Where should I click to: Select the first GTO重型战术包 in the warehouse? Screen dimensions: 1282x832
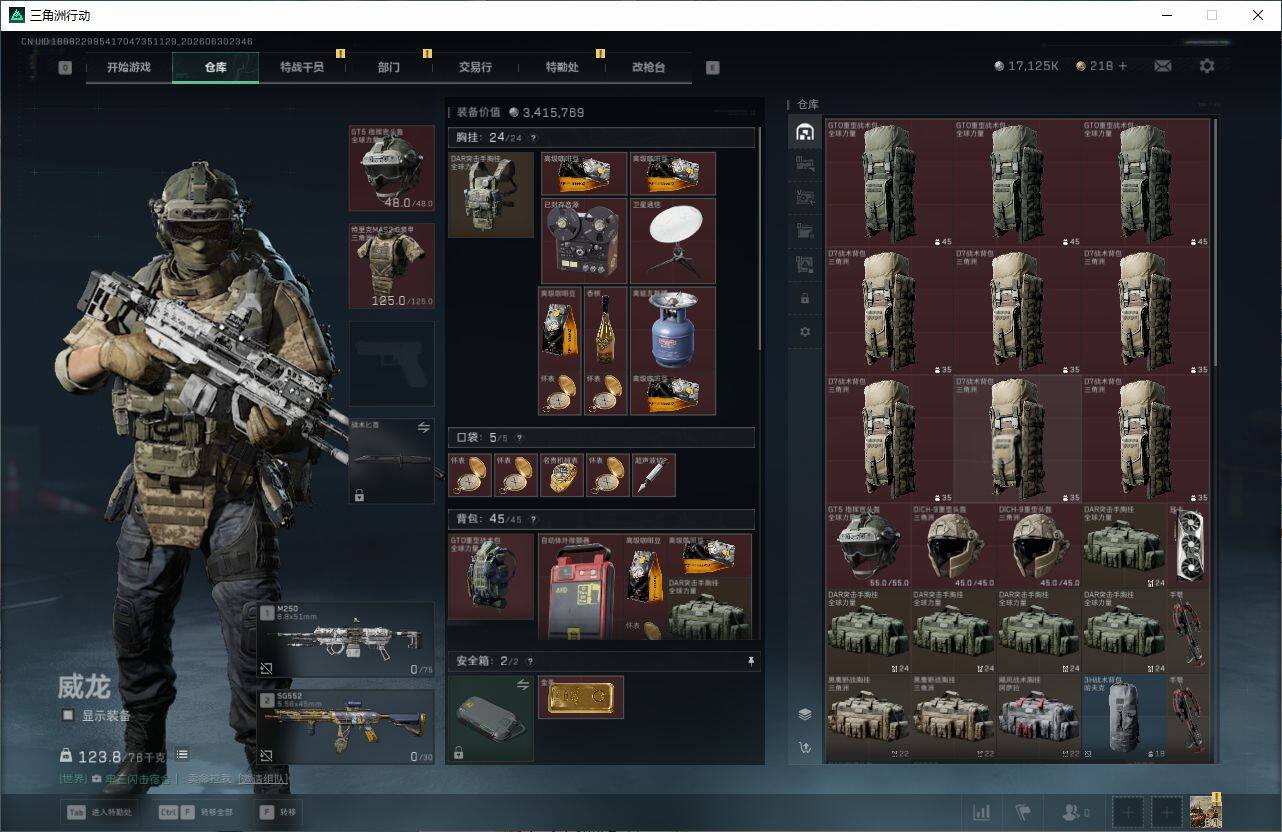point(890,183)
